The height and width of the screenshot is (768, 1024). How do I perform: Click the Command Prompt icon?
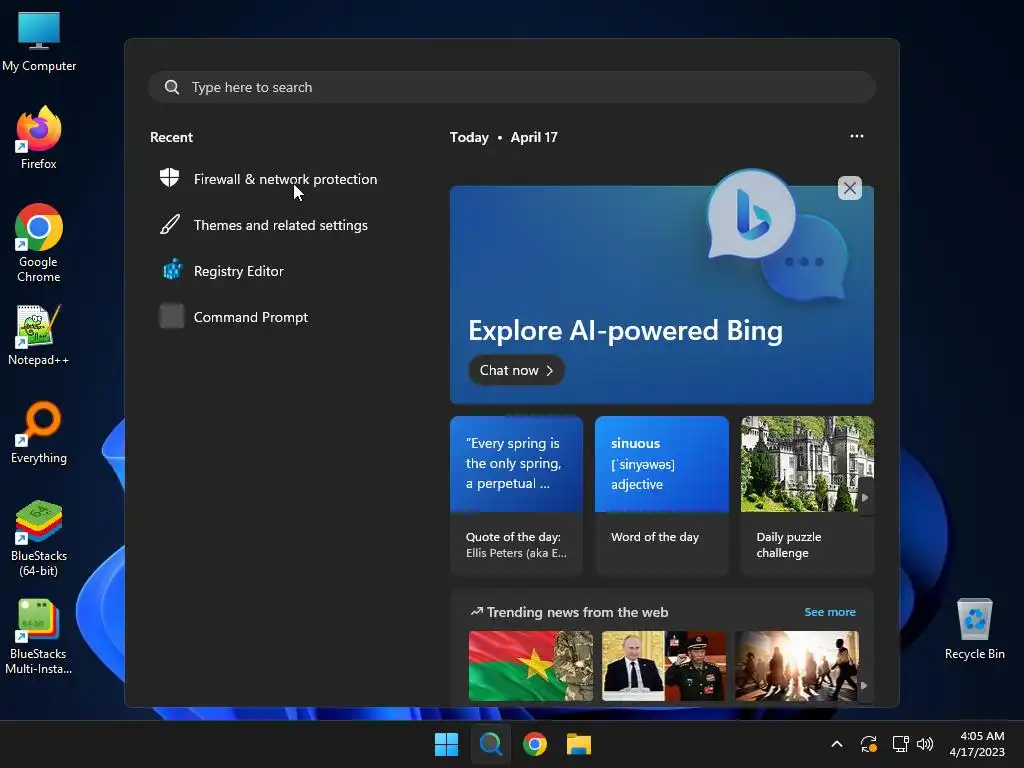pyautogui.click(x=172, y=316)
